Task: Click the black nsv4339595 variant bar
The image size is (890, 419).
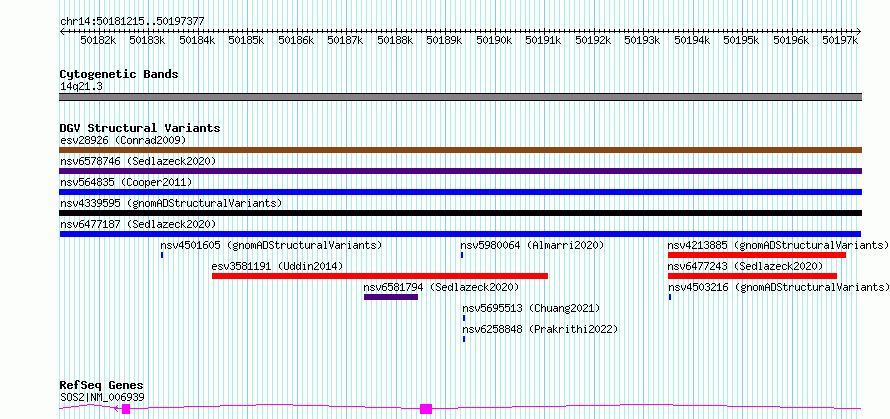Action: 460,213
